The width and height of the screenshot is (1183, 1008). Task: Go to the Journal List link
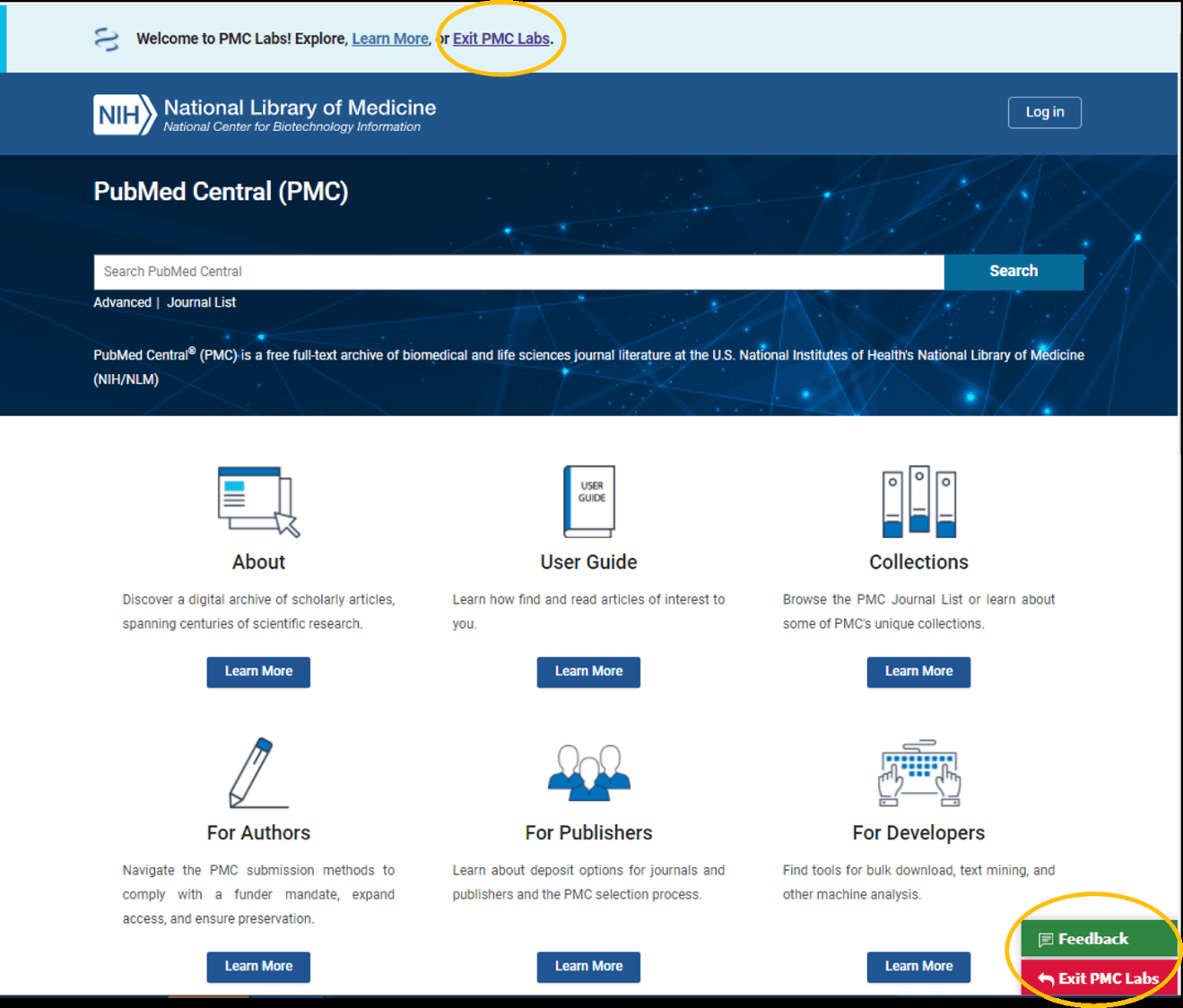click(x=201, y=303)
